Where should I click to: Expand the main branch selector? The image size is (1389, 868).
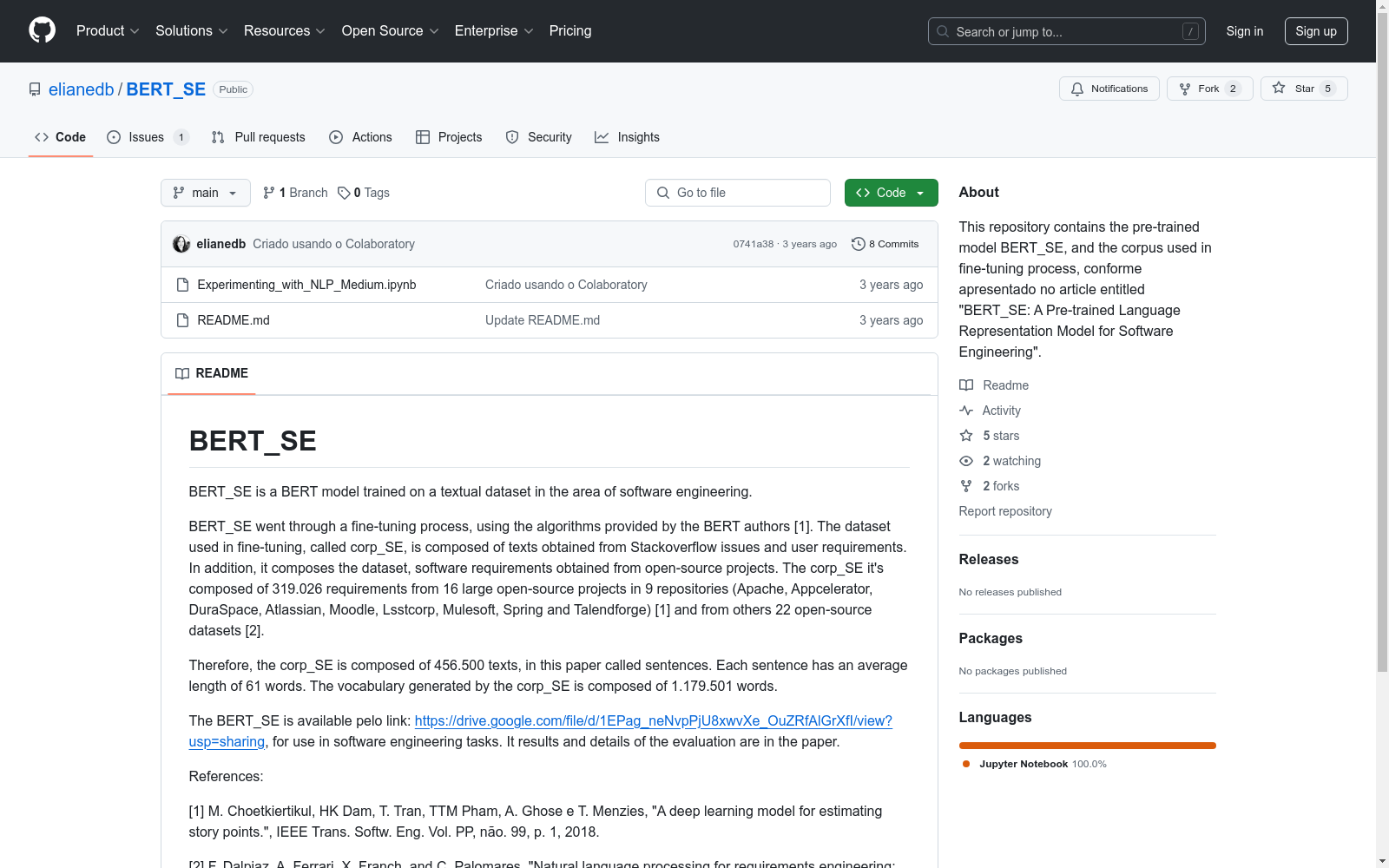(x=205, y=193)
